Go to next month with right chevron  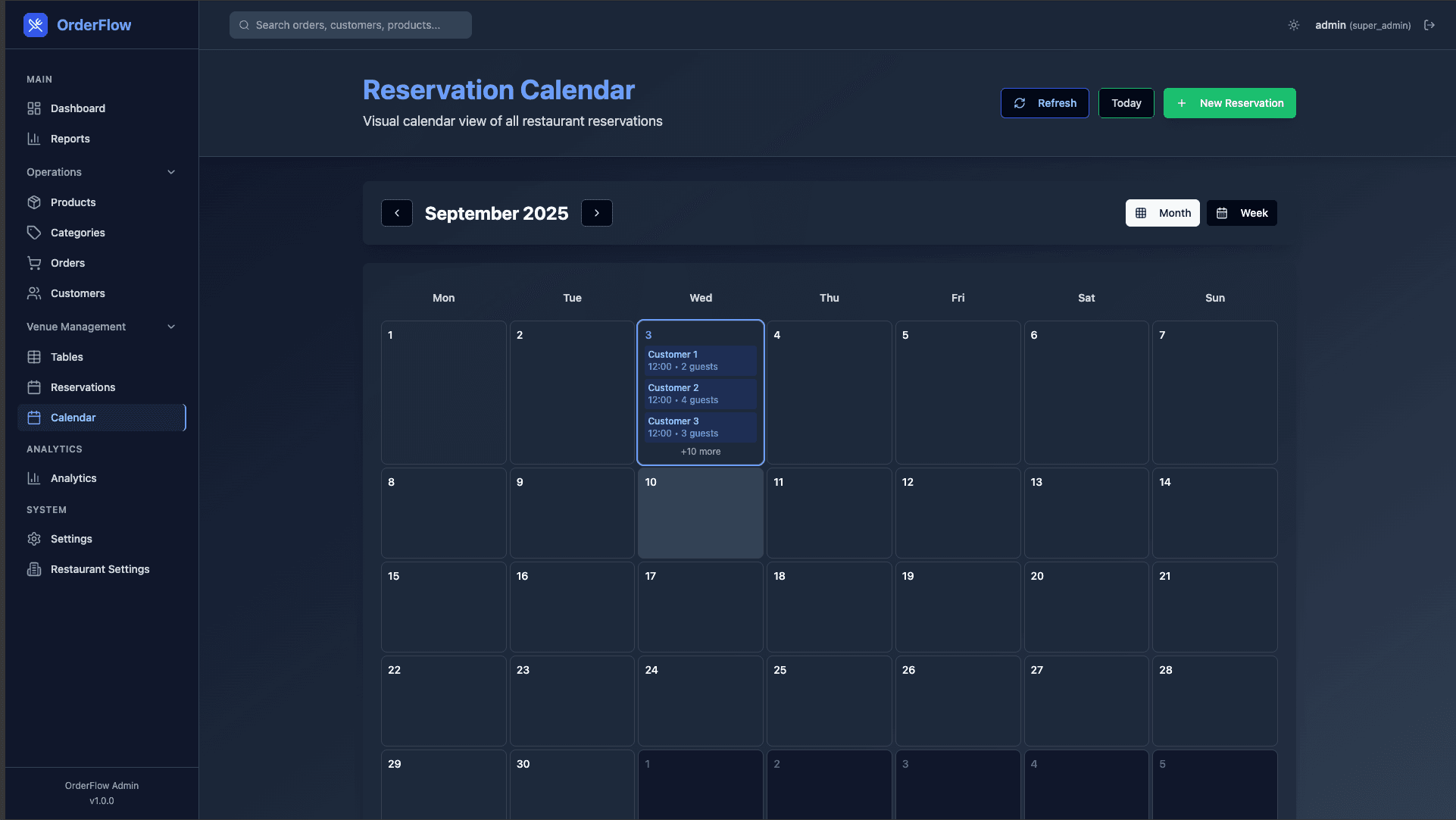(x=596, y=213)
